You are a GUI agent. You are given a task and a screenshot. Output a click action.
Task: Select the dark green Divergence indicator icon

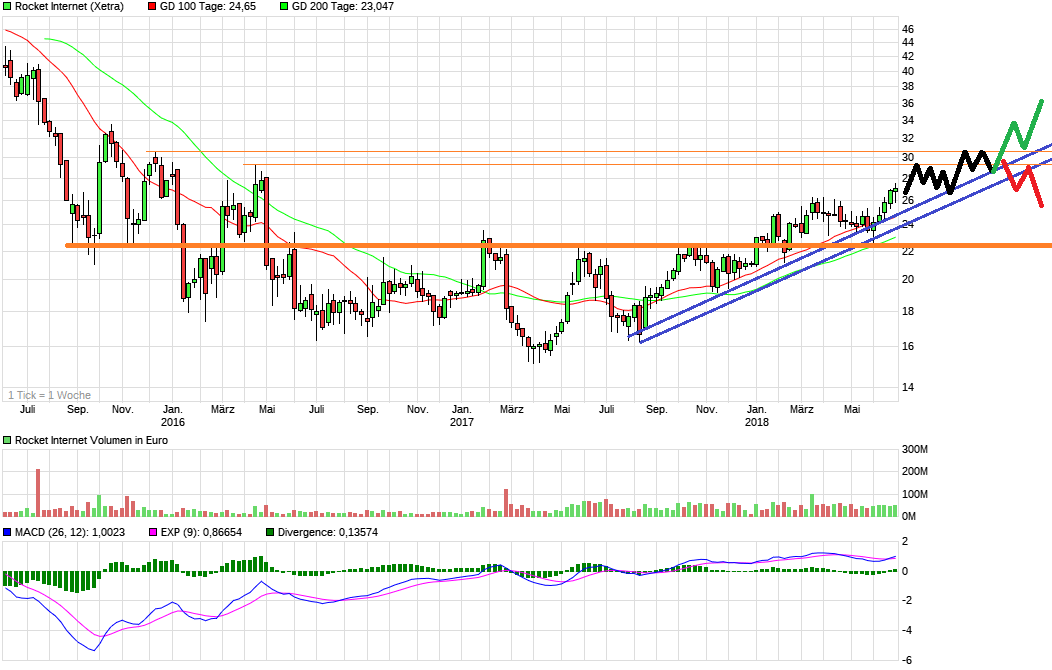[268, 533]
